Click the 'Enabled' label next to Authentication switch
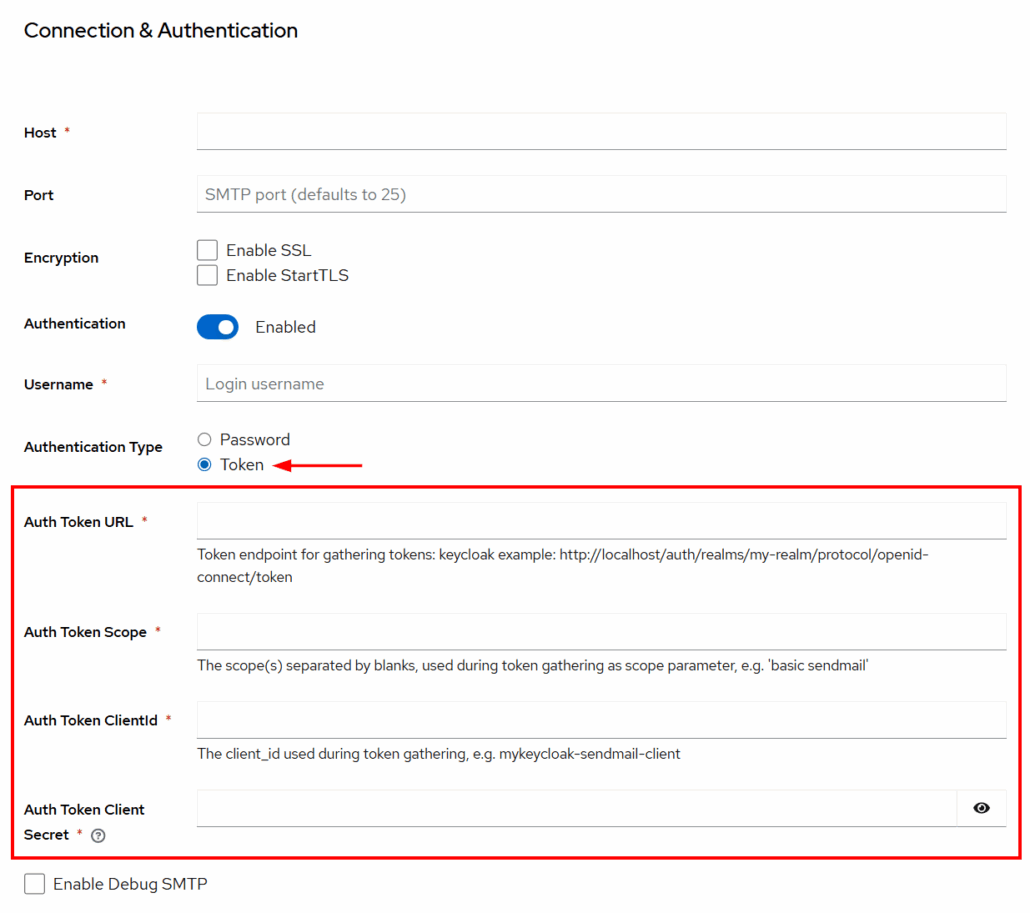 285,327
